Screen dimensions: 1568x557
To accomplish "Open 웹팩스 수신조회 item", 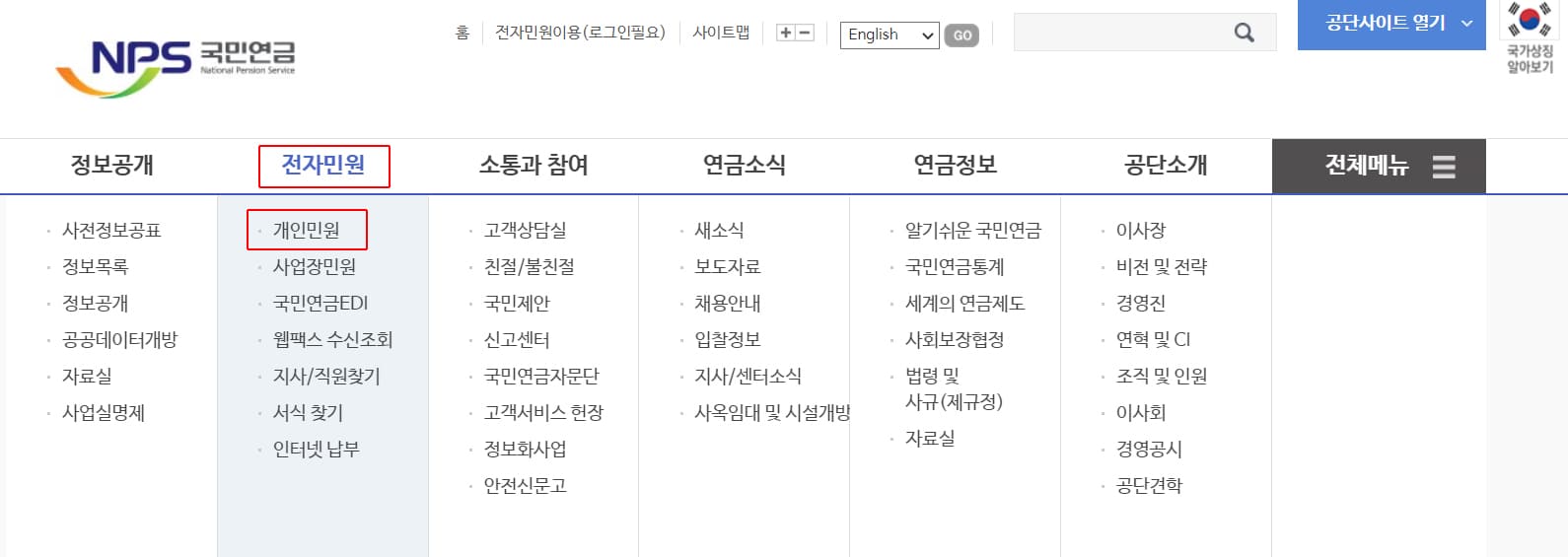I will click(333, 340).
